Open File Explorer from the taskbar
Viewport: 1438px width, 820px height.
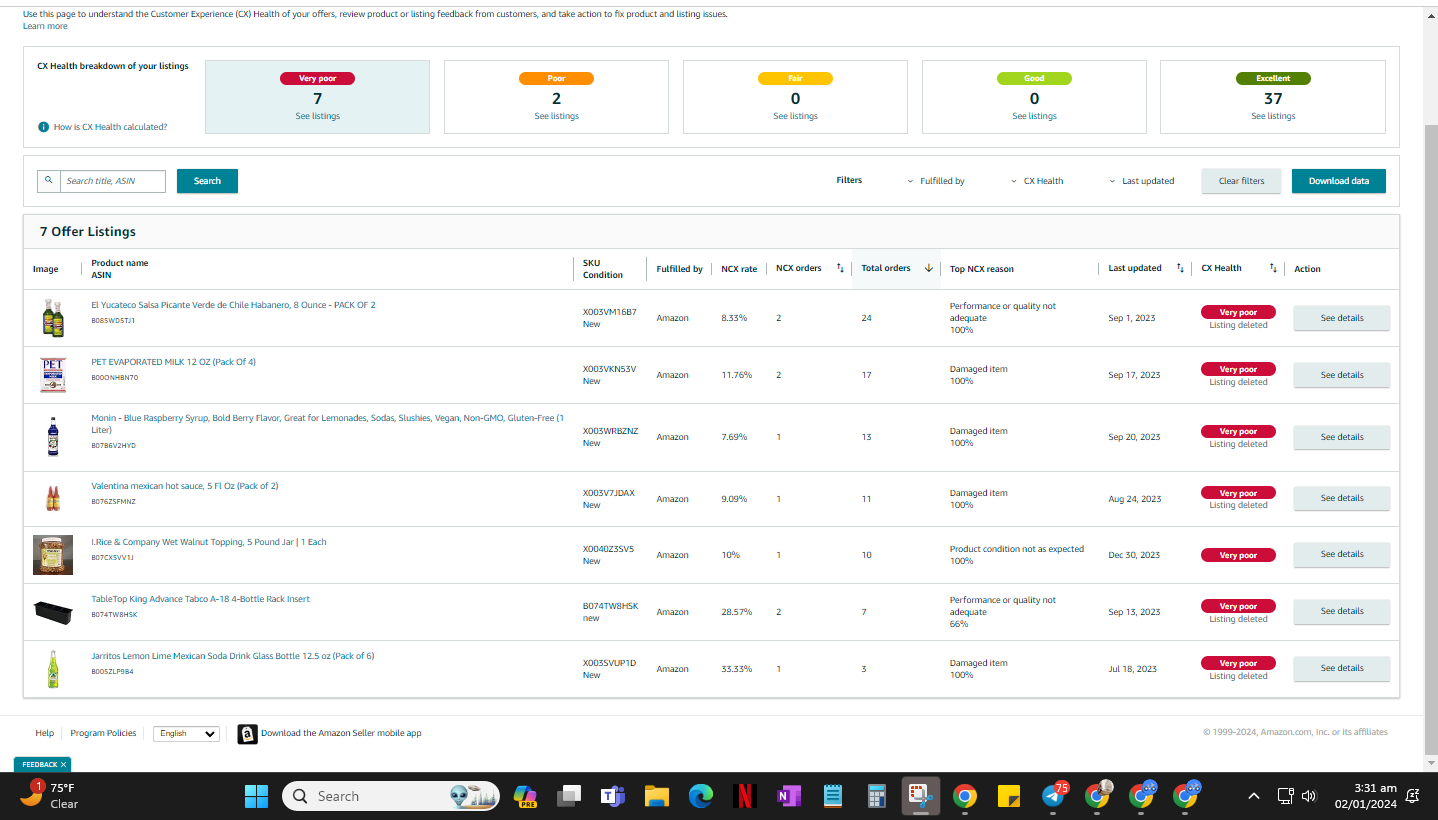click(x=656, y=796)
